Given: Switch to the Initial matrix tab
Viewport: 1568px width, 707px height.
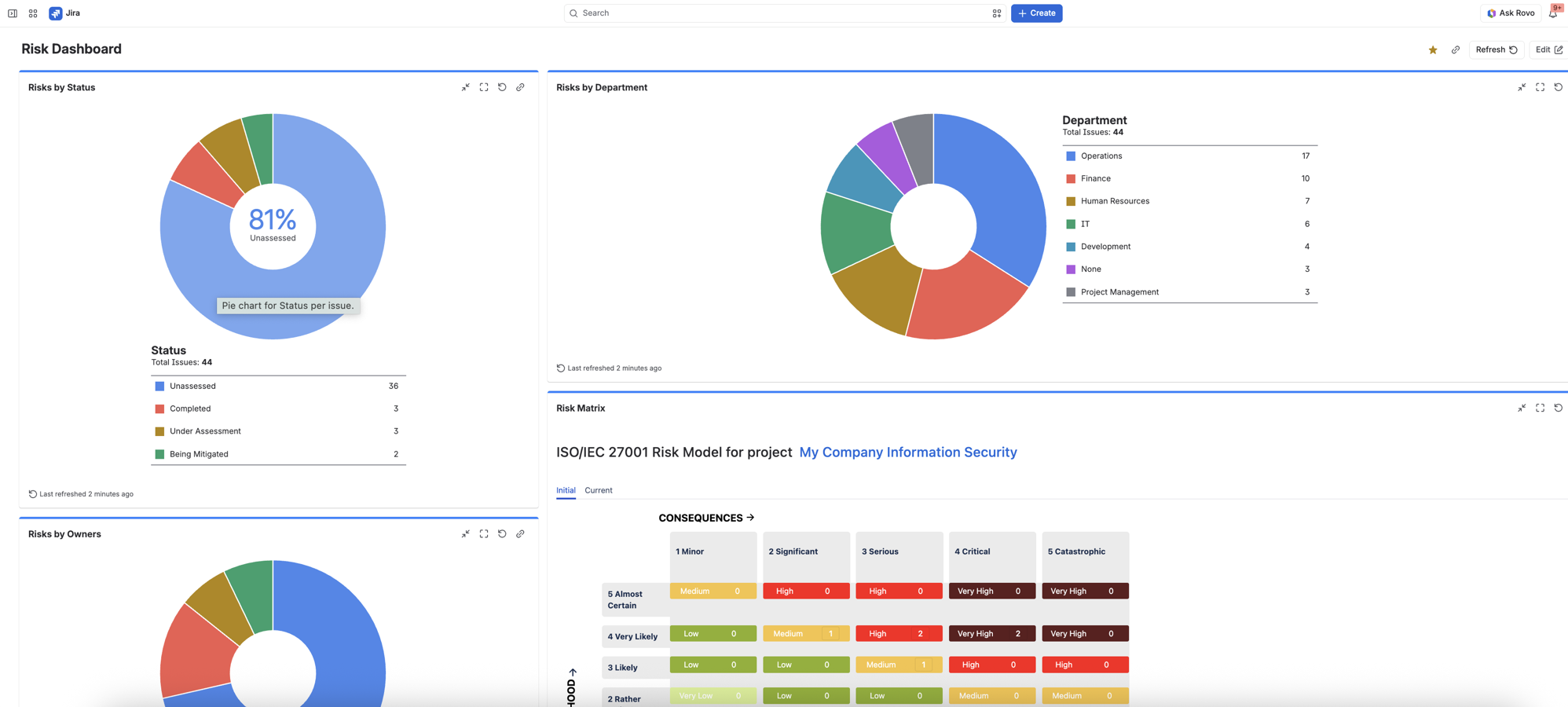Looking at the screenshot, I should click(x=566, y=490).
